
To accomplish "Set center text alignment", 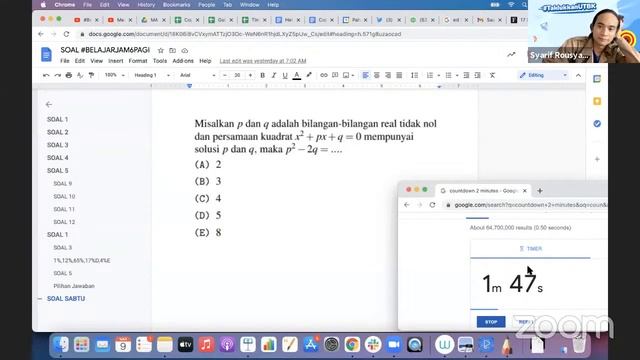I will tap(377, 76).
